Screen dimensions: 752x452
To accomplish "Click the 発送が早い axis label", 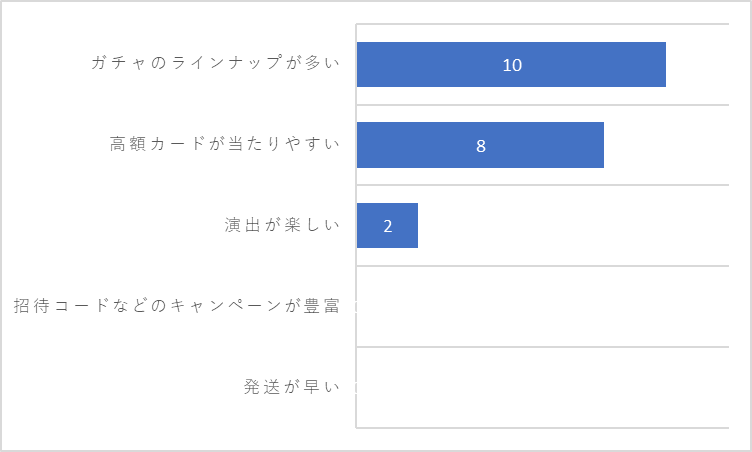I will [x=292, y=386].
